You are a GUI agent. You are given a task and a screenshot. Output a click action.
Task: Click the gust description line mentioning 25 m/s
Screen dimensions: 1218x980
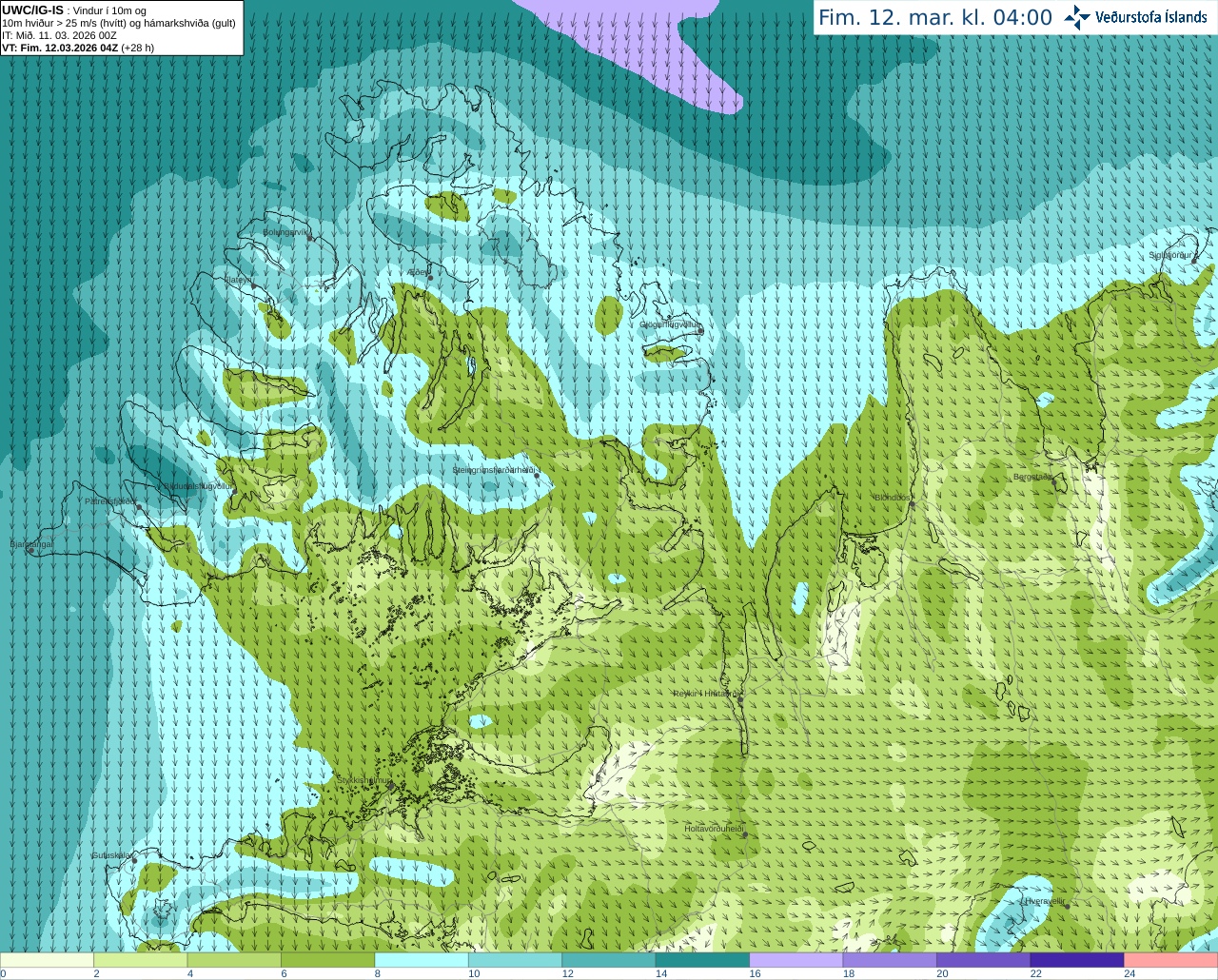(x=119, y=23)
